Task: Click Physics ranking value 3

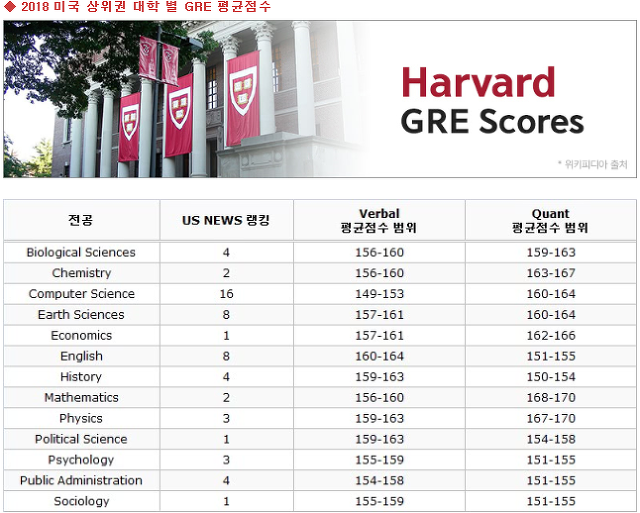Action: [x=226, y=418]
